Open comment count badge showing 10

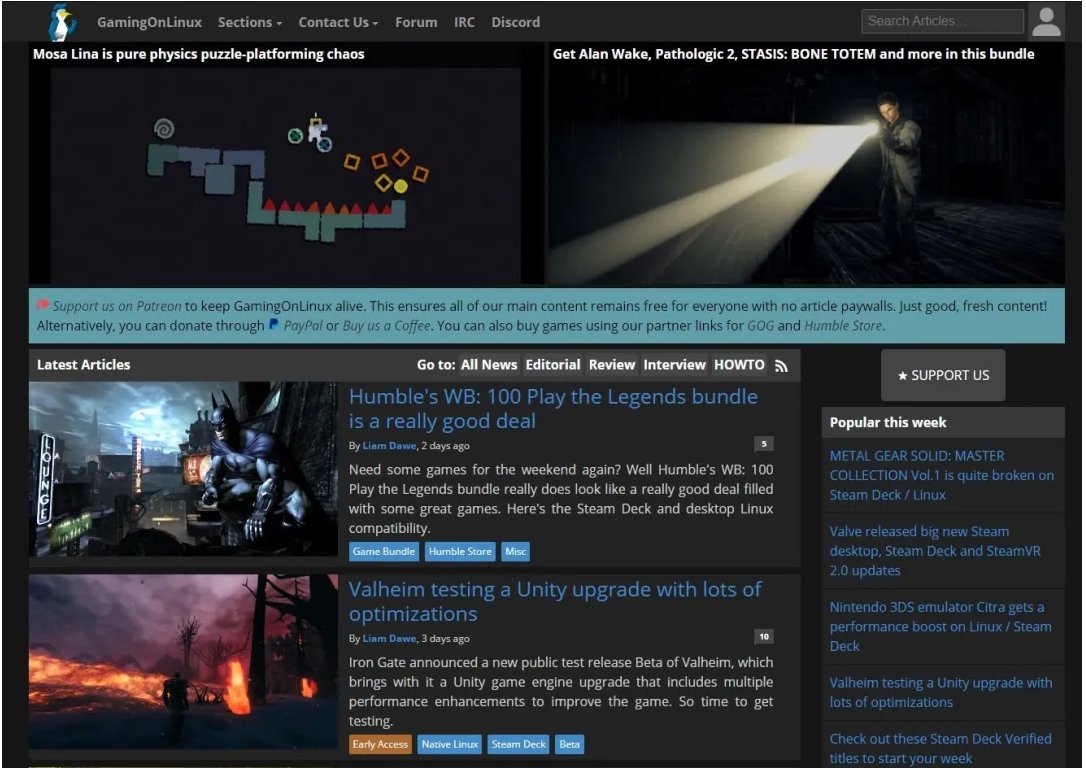[763, 636]
